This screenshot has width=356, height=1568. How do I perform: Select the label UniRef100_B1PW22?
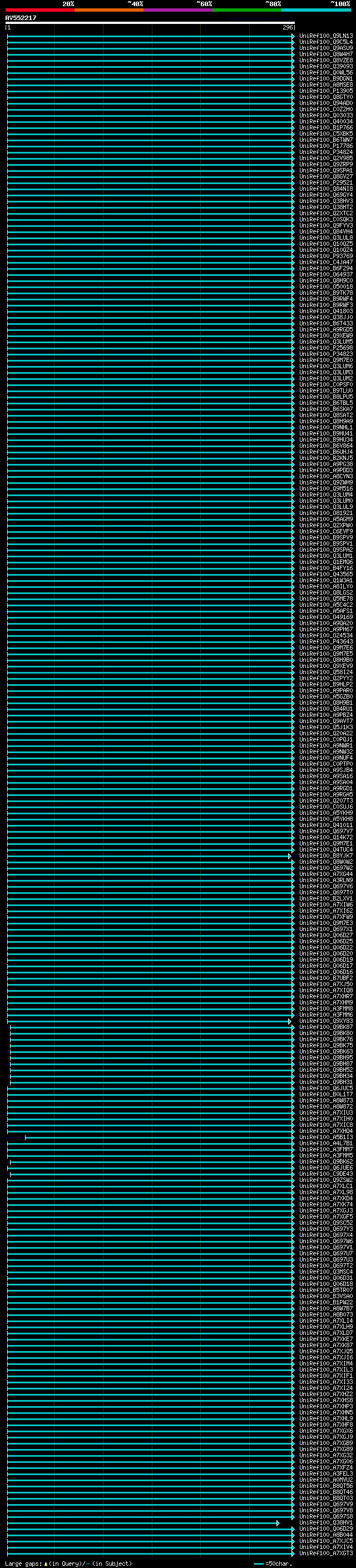click(x=326, y=1302)
